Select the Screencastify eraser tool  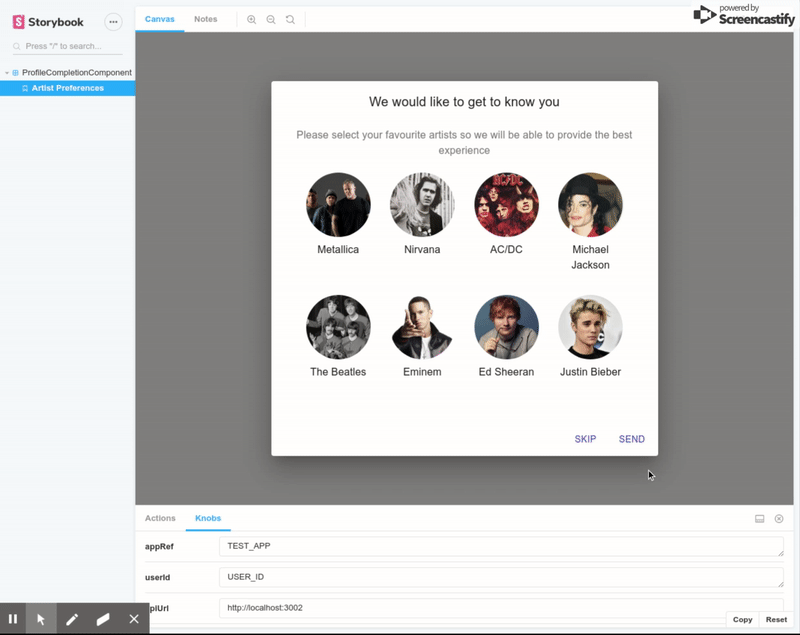pos(103,619)
